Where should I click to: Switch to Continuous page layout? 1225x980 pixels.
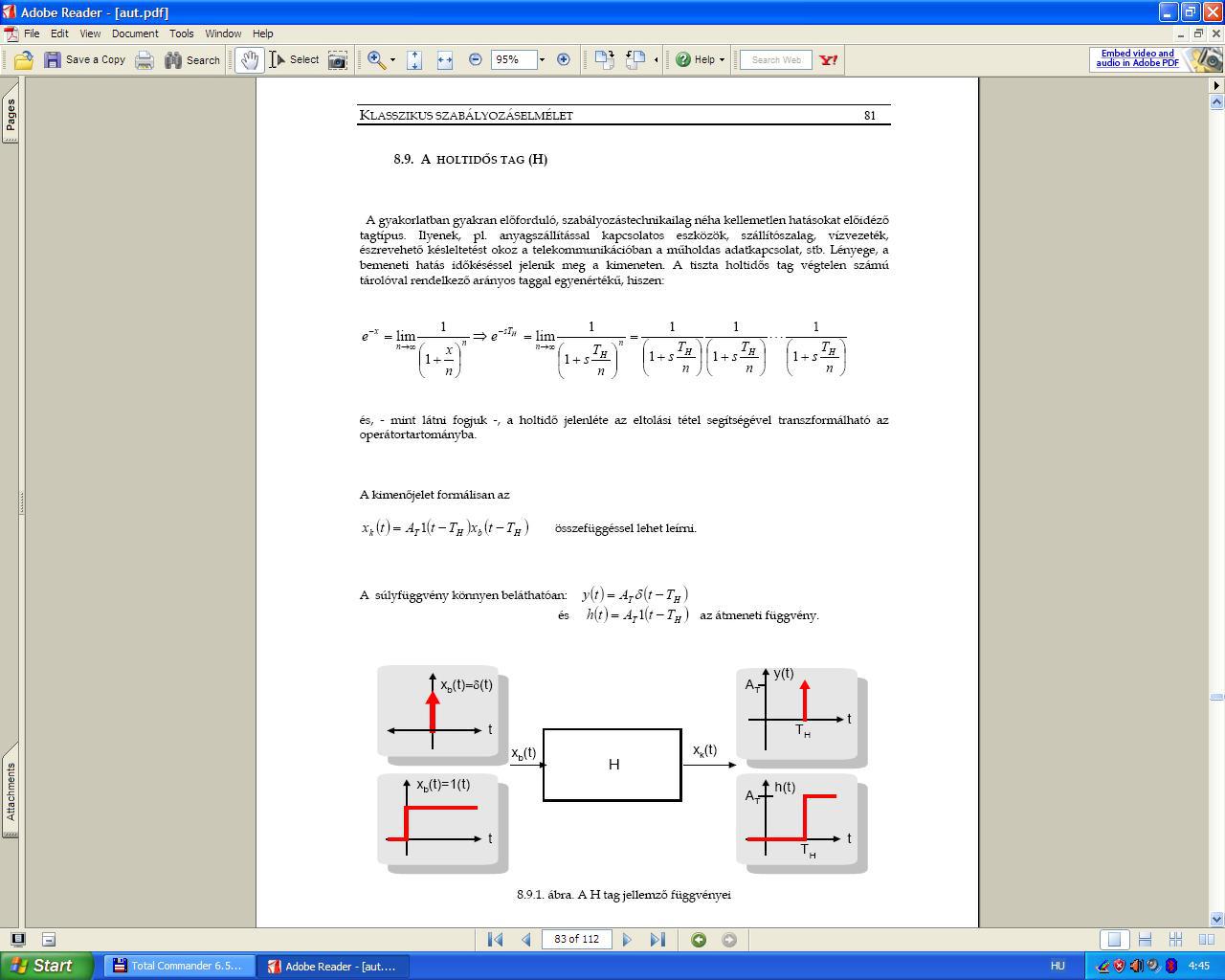point(1145,940)
